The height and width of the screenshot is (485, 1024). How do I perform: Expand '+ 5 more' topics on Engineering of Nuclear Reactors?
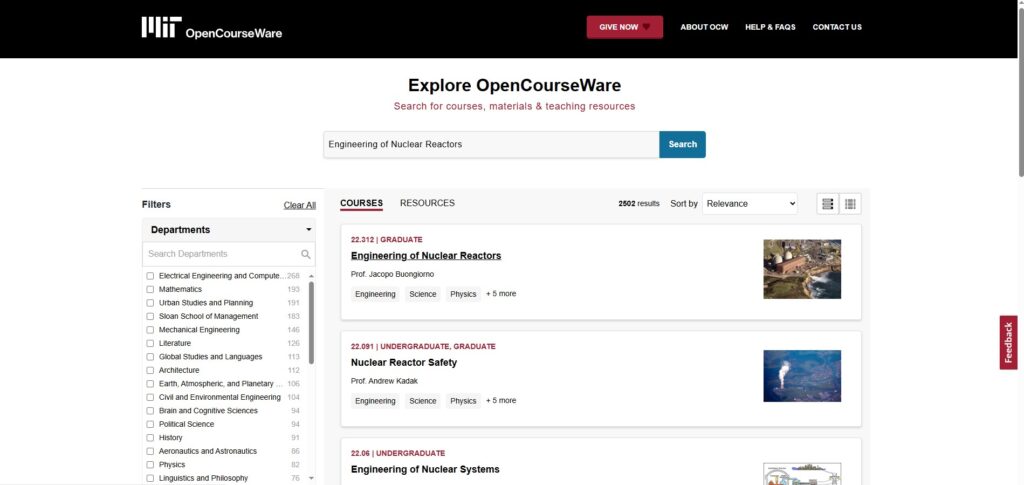click(501, 294)
